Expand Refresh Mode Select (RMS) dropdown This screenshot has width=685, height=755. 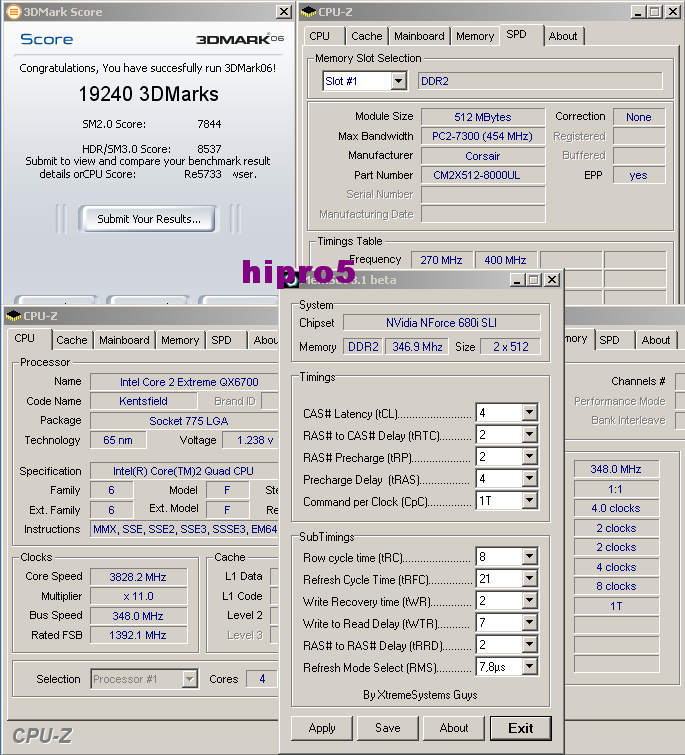pos(530,667)
